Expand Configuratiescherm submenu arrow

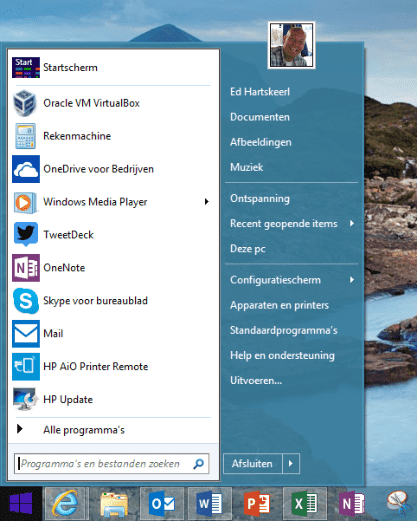(352, 280)
